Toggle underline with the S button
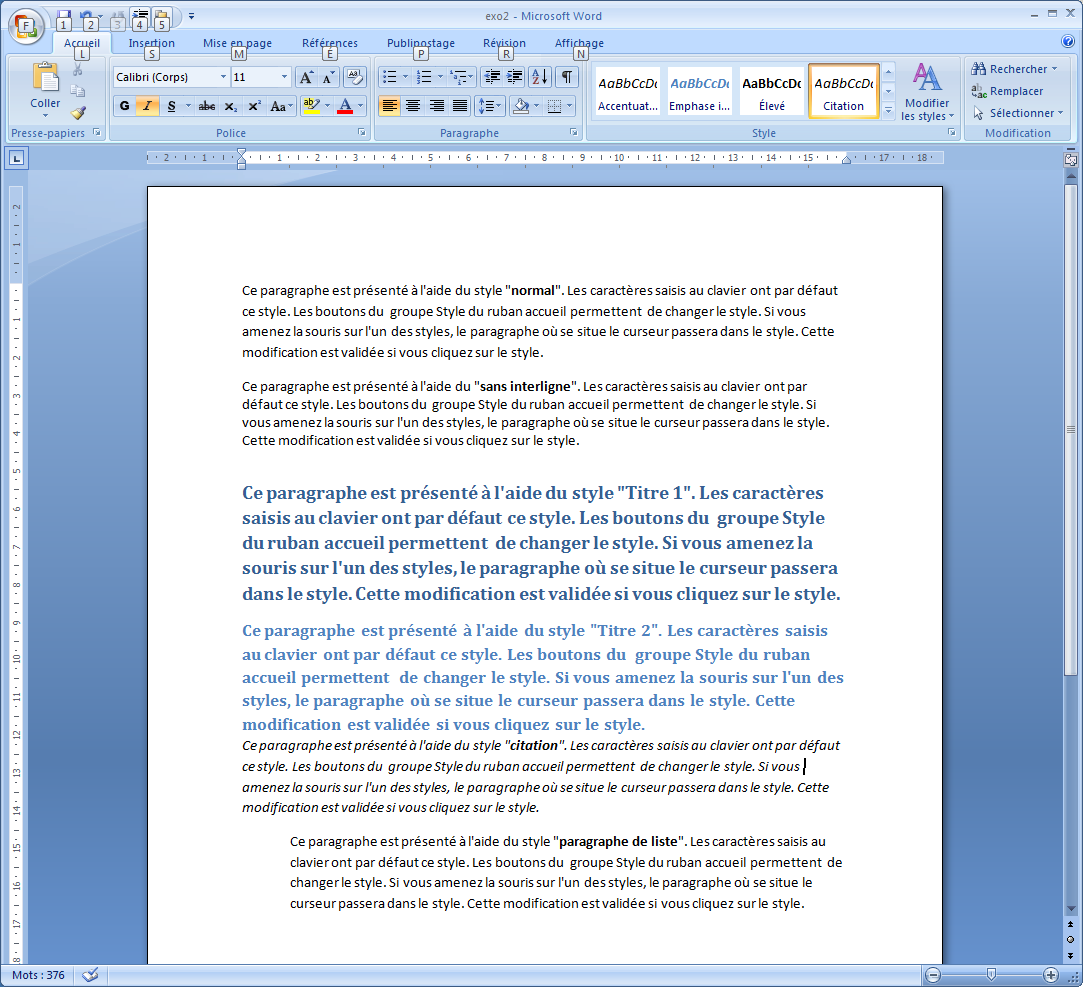1083x987 pixels. pyautogui.click(x=171, y=106)
